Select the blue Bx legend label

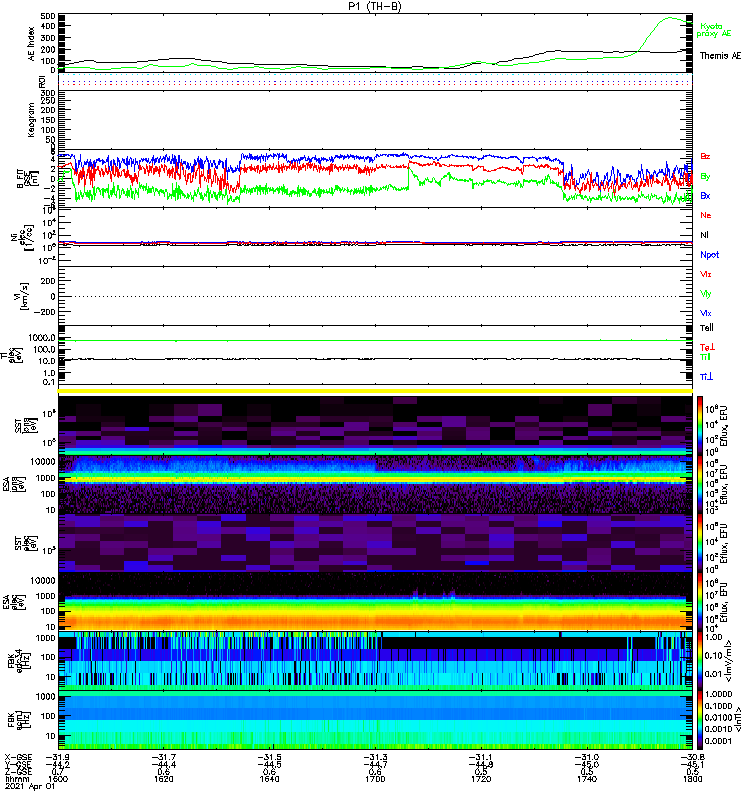point(705,195)
